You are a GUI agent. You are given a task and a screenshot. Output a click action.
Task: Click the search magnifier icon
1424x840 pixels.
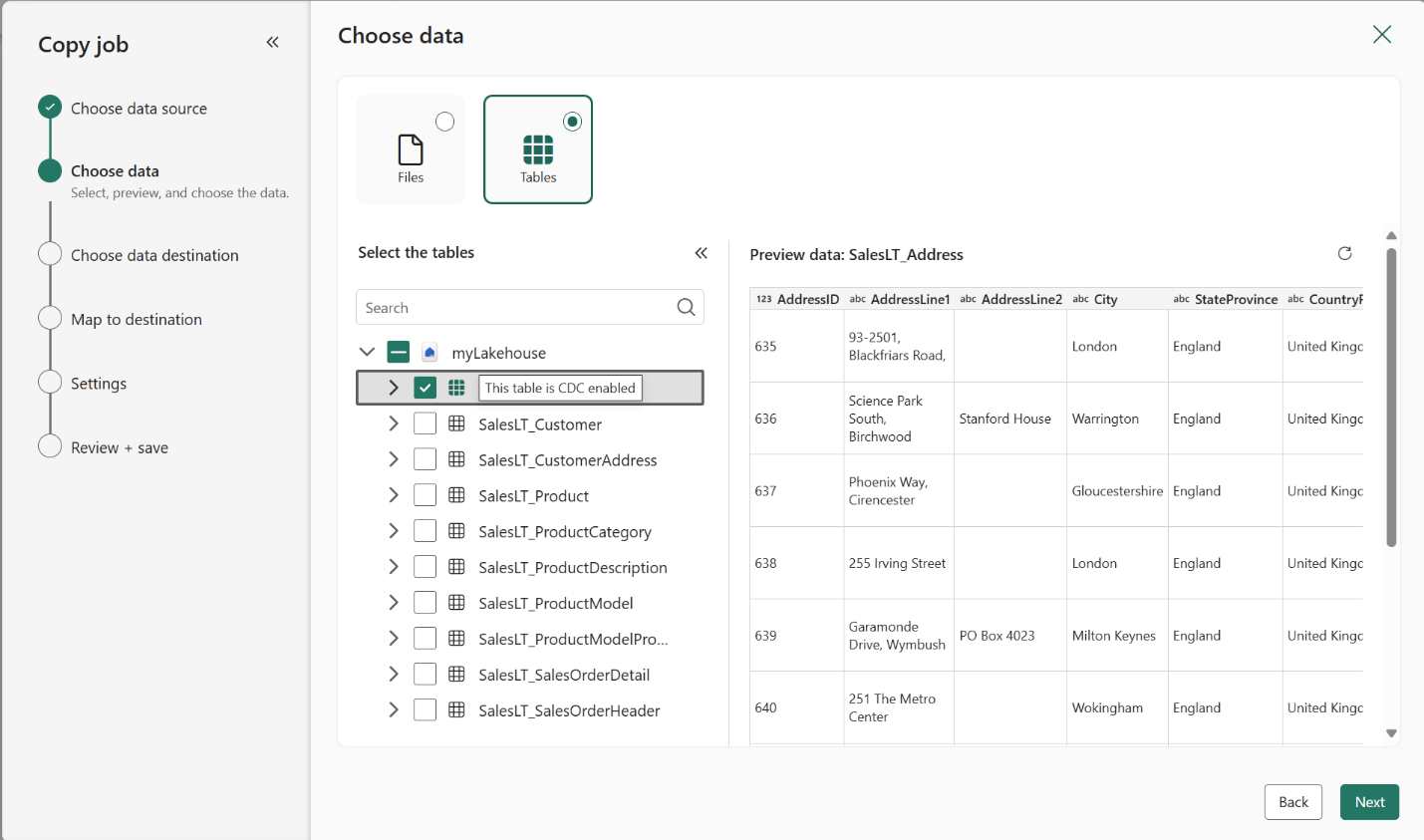[686, 307]
